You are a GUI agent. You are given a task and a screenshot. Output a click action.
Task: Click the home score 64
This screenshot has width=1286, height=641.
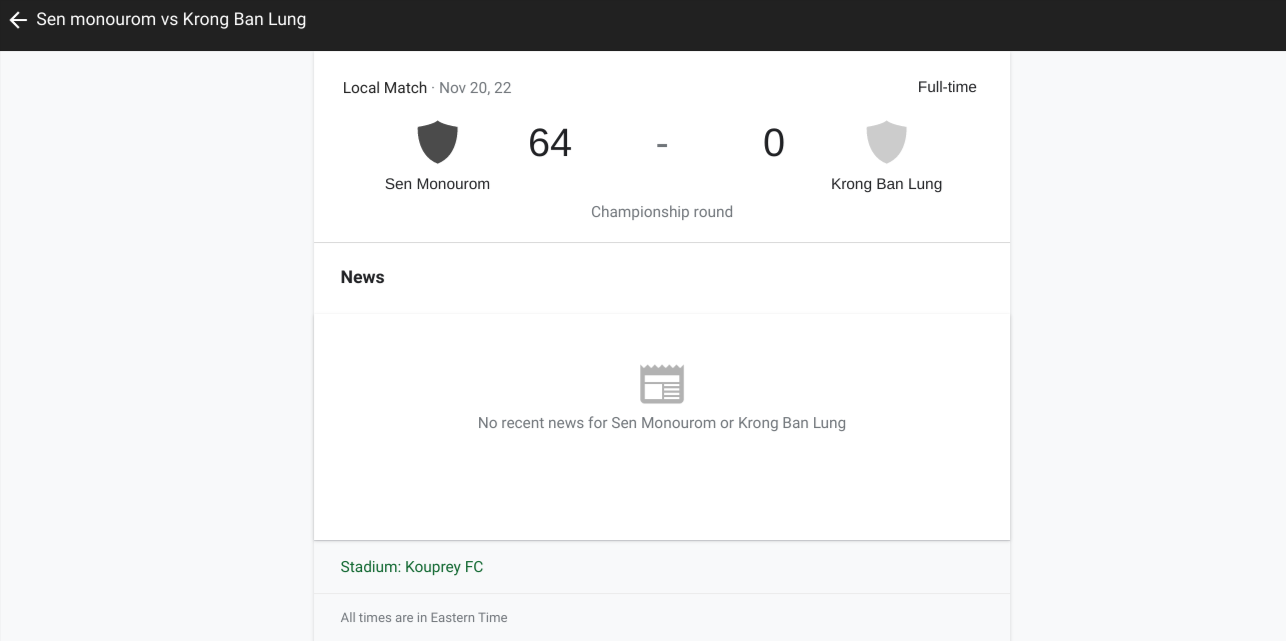(550, 143)
